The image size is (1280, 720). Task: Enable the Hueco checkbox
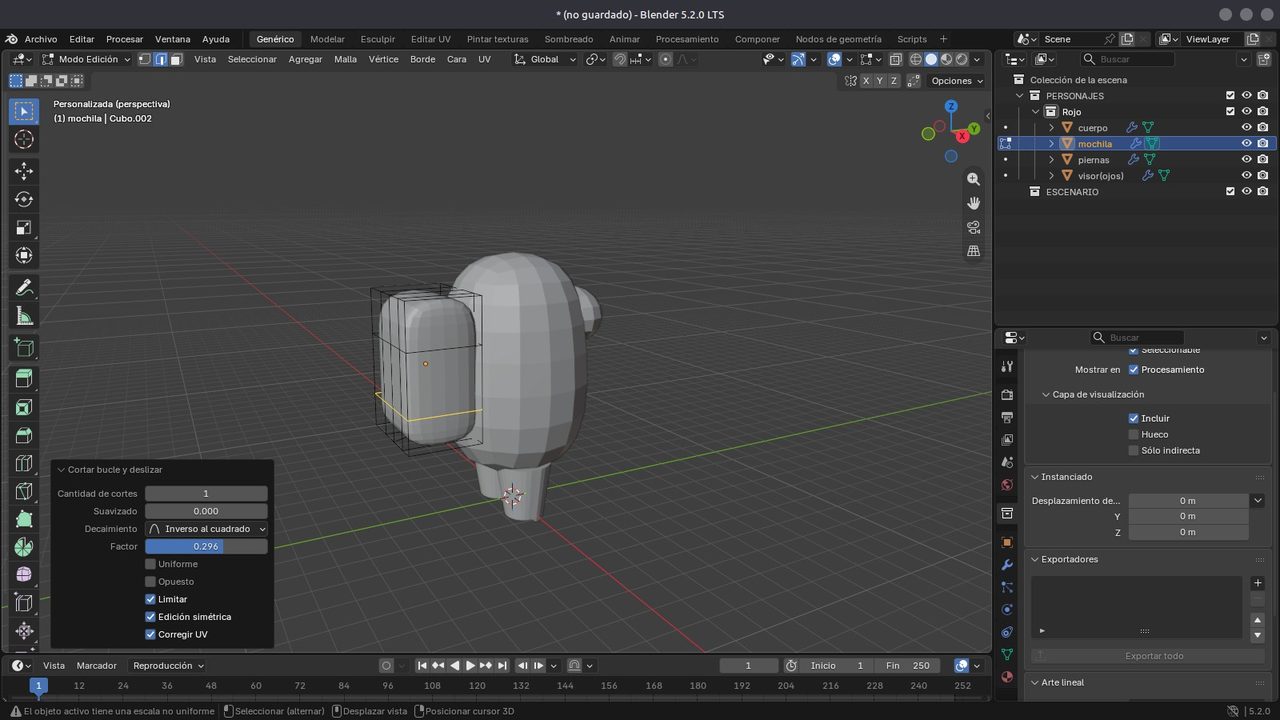[1133, 434]
